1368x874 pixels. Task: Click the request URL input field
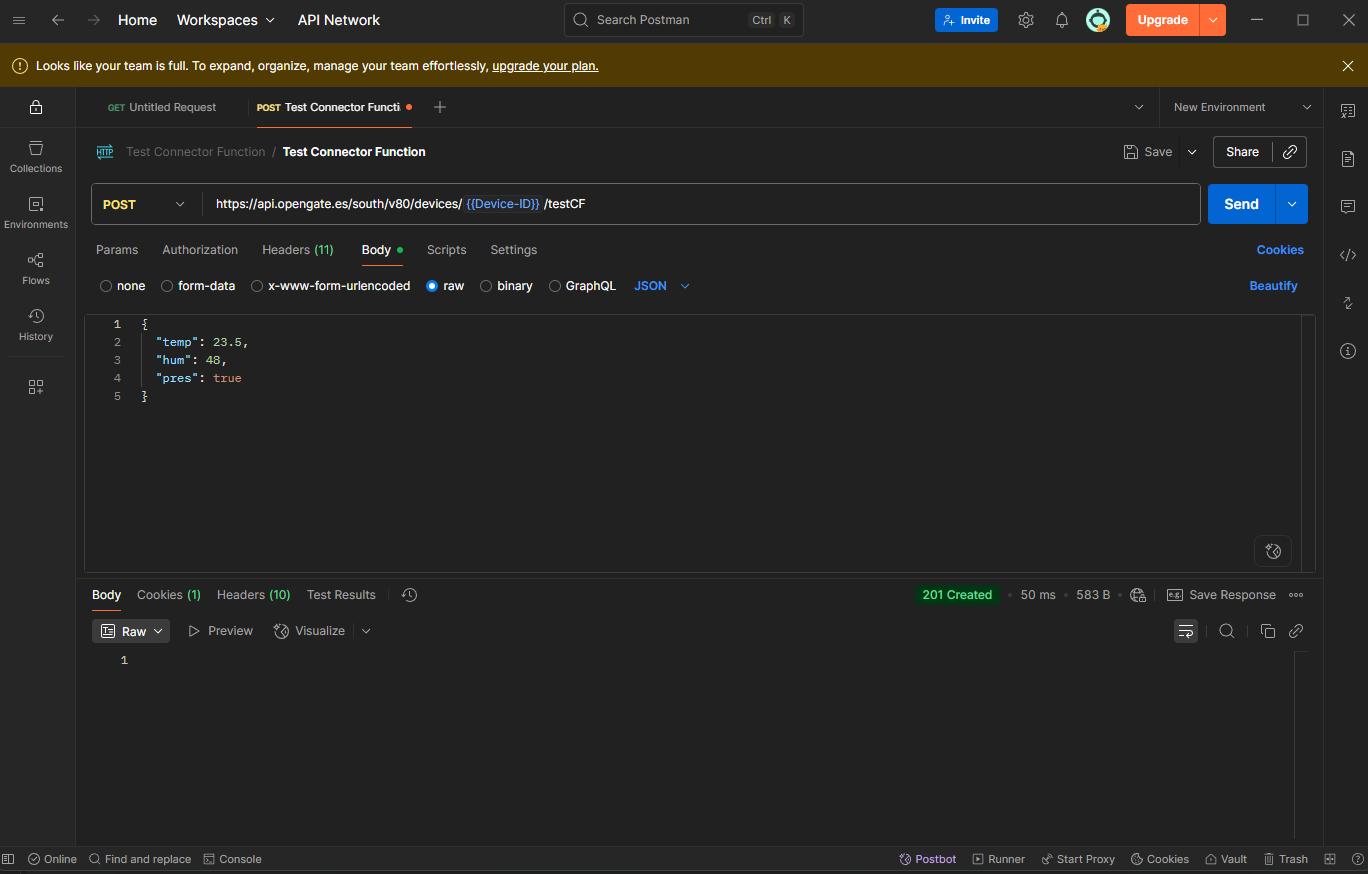(800, 204)
